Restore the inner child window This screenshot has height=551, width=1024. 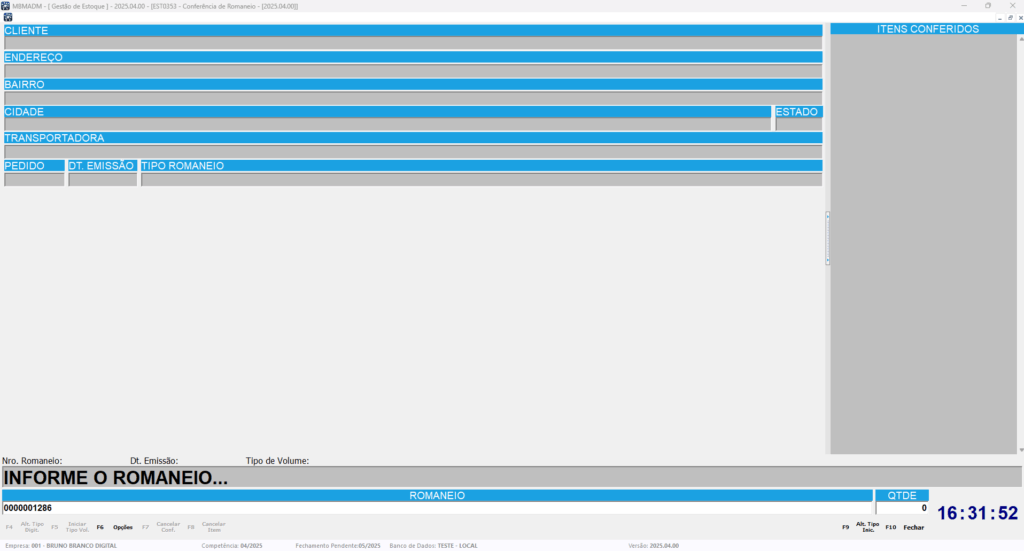1010,18
